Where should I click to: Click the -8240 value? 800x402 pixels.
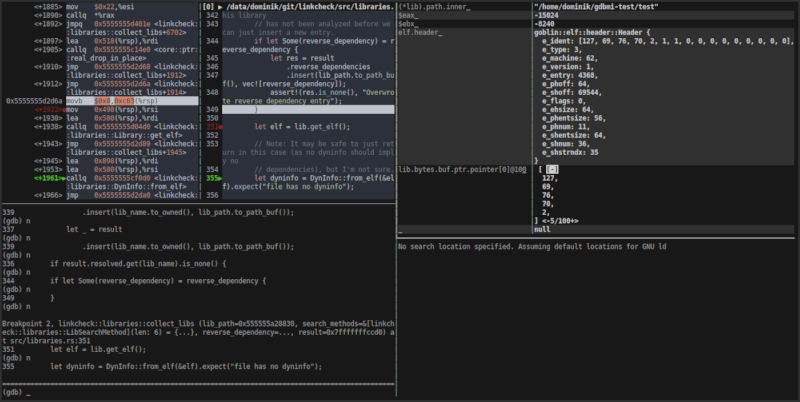click(544, 24)
